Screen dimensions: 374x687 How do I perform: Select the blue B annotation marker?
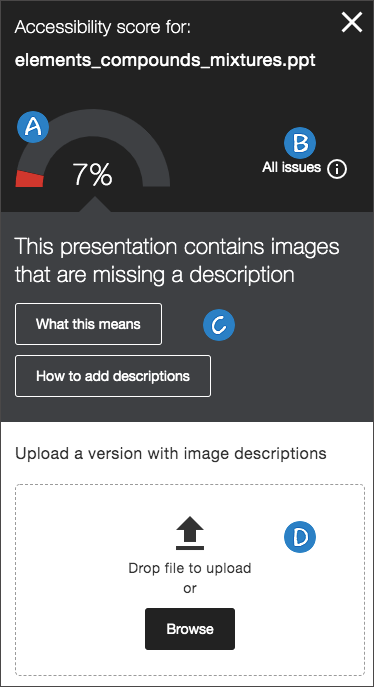(300, 143)
